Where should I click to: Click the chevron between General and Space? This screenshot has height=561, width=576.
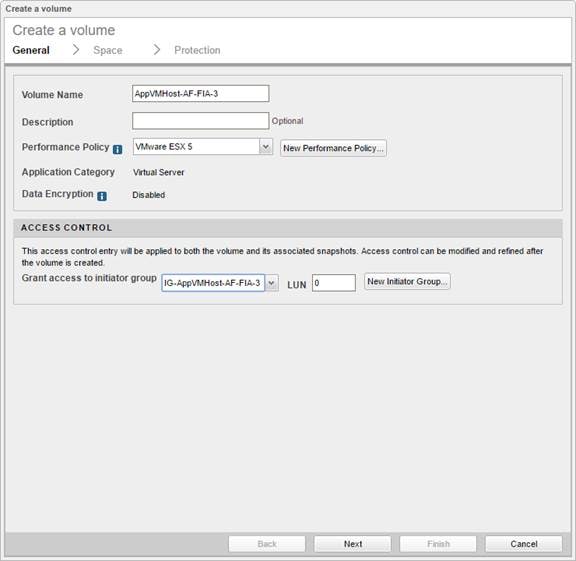click(76, 50)
